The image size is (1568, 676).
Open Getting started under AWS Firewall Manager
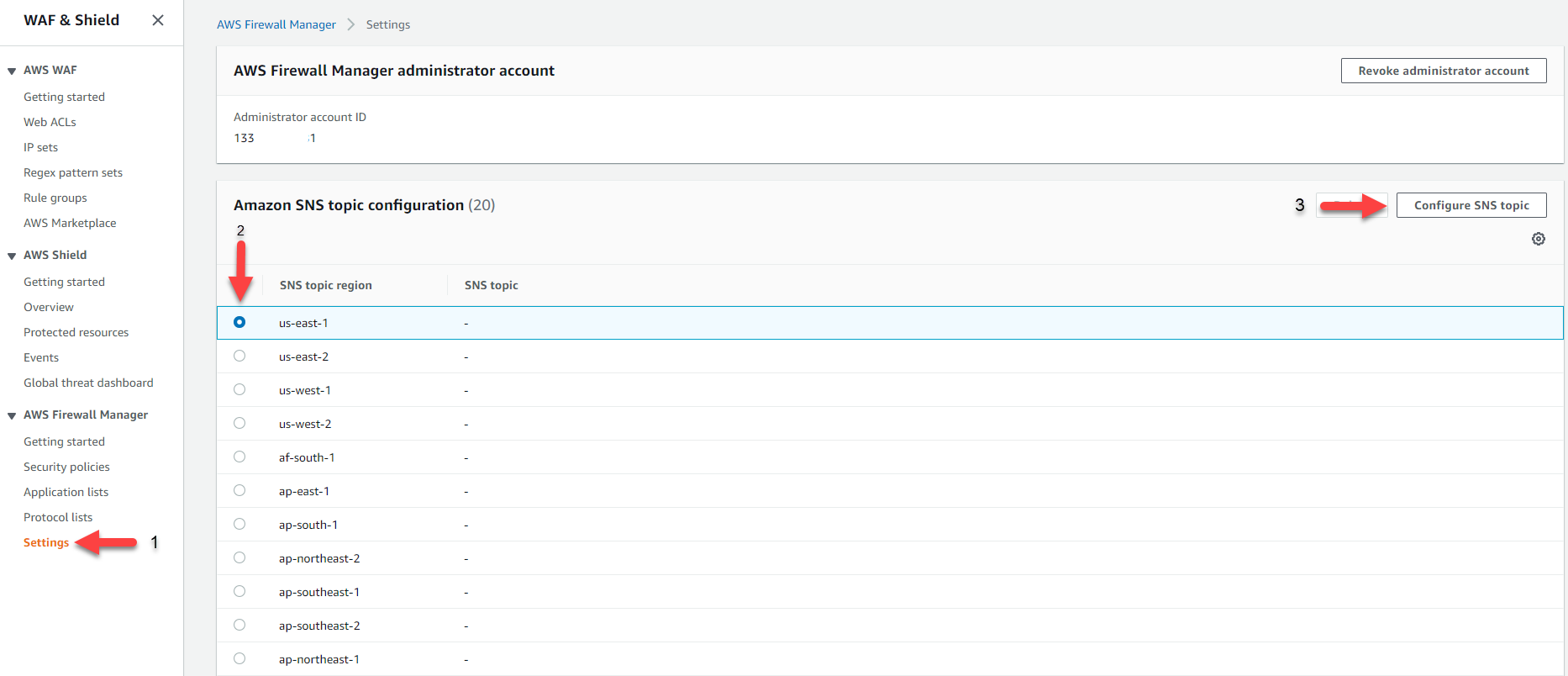pos(64,441)
